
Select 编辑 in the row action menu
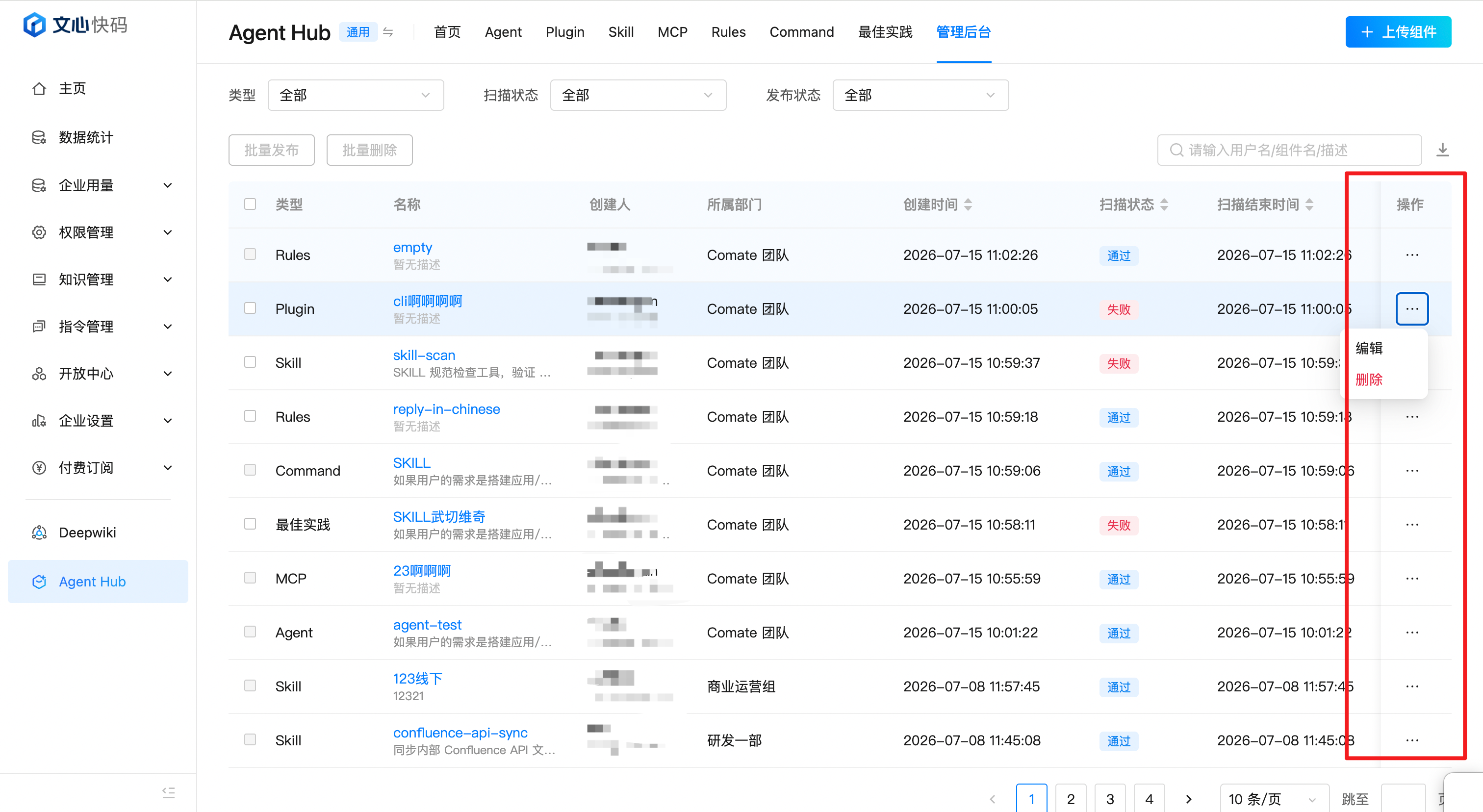(x=1368, y=348)
